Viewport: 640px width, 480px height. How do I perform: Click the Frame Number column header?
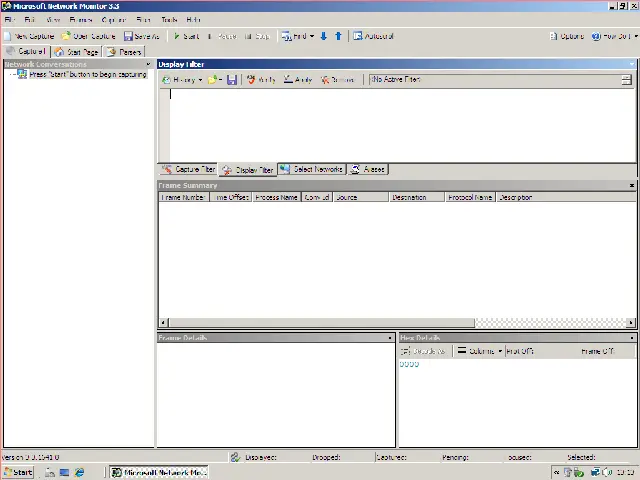pos(184,197)
